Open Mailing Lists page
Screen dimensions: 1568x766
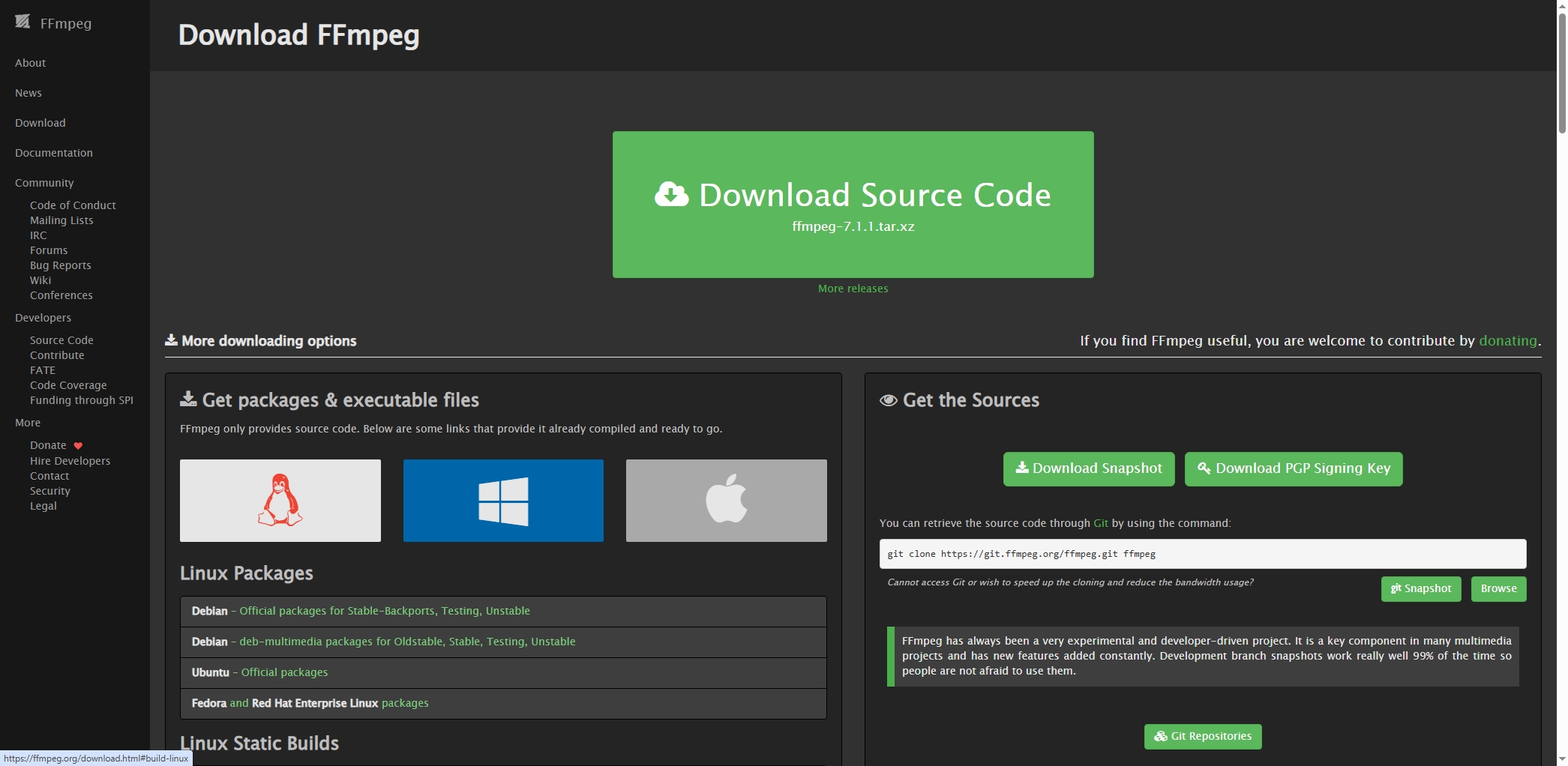coord(61,220)
